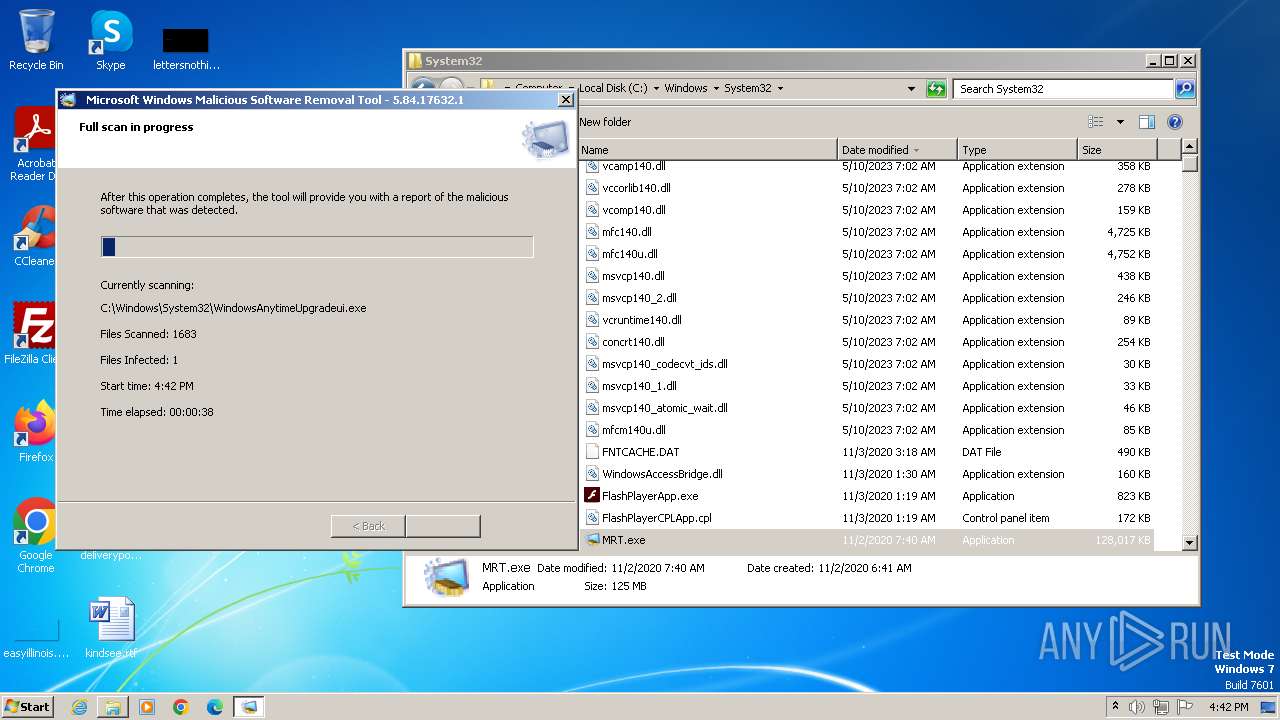Click the Explorer refresh button
Viewport: 1280px width, 720px height.
click(936, 88)
